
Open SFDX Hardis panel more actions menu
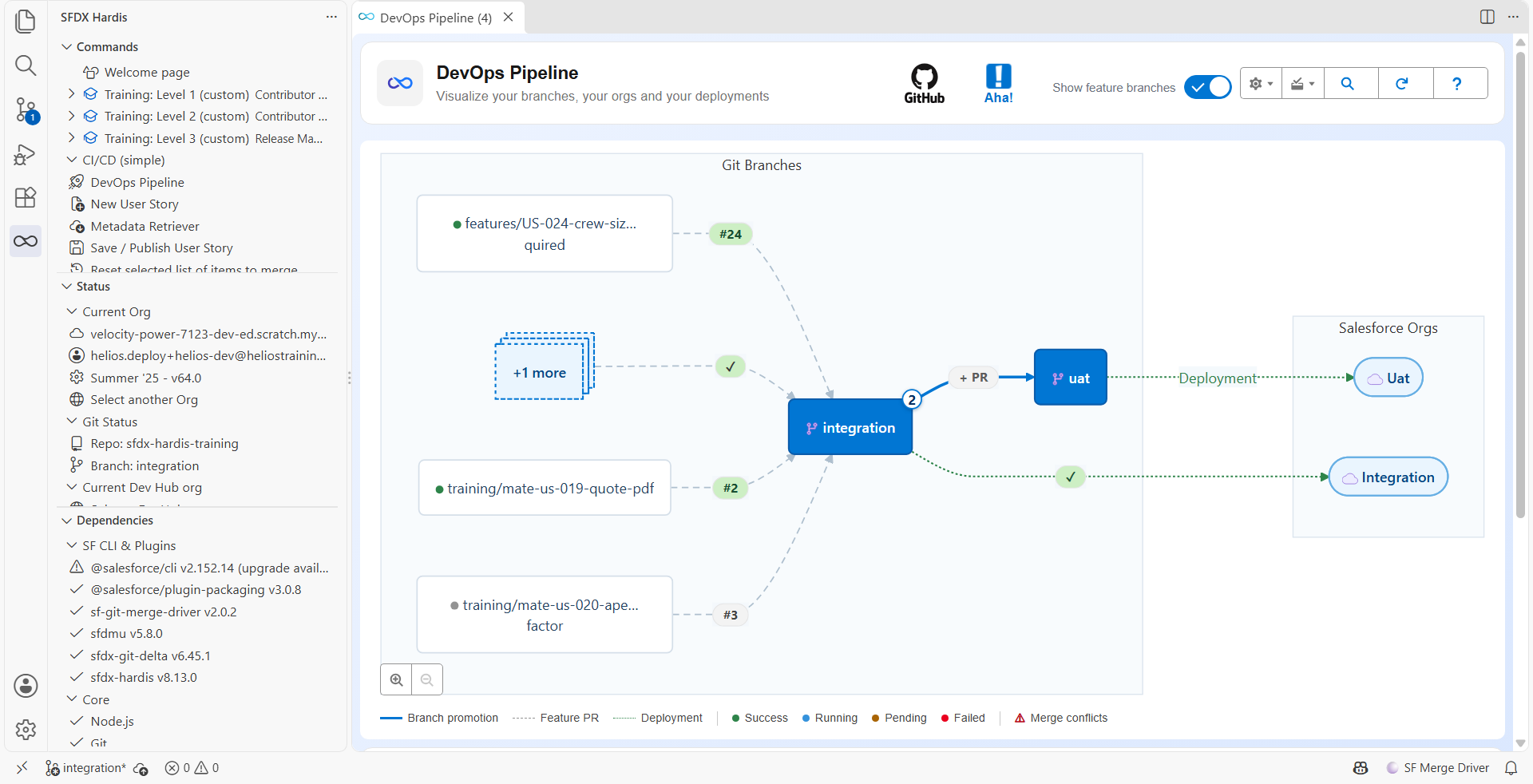[331, 17]
